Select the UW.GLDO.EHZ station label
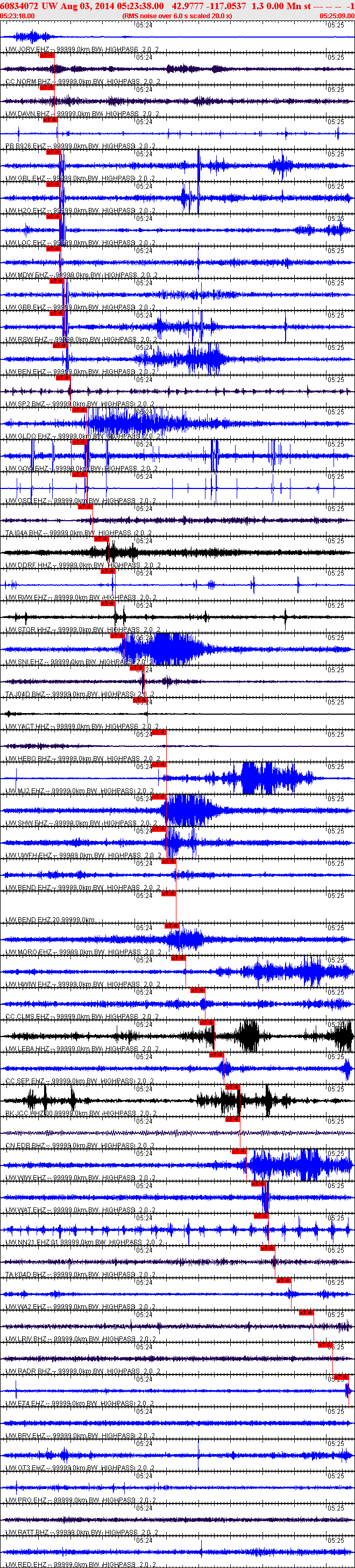This screenshot has width=355, height=1568. (x=28, y=436)
